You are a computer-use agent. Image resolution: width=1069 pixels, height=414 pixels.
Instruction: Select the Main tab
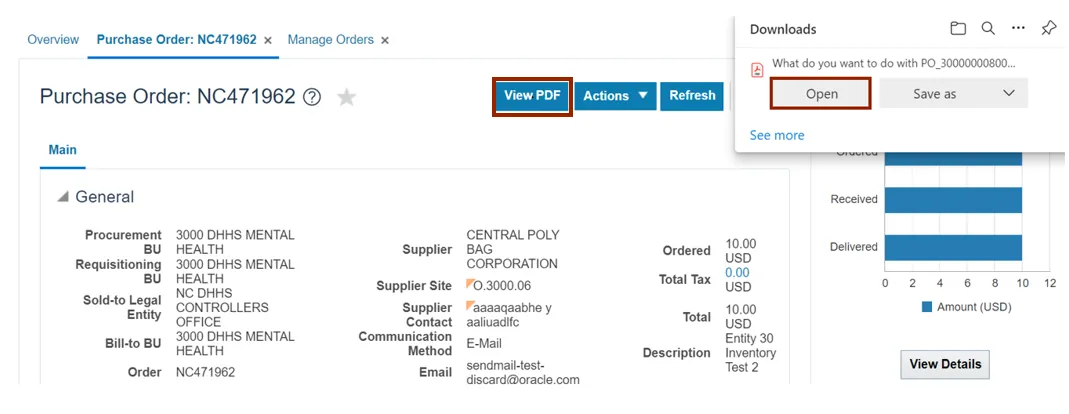pyautogui.click(x=62, y=150)
